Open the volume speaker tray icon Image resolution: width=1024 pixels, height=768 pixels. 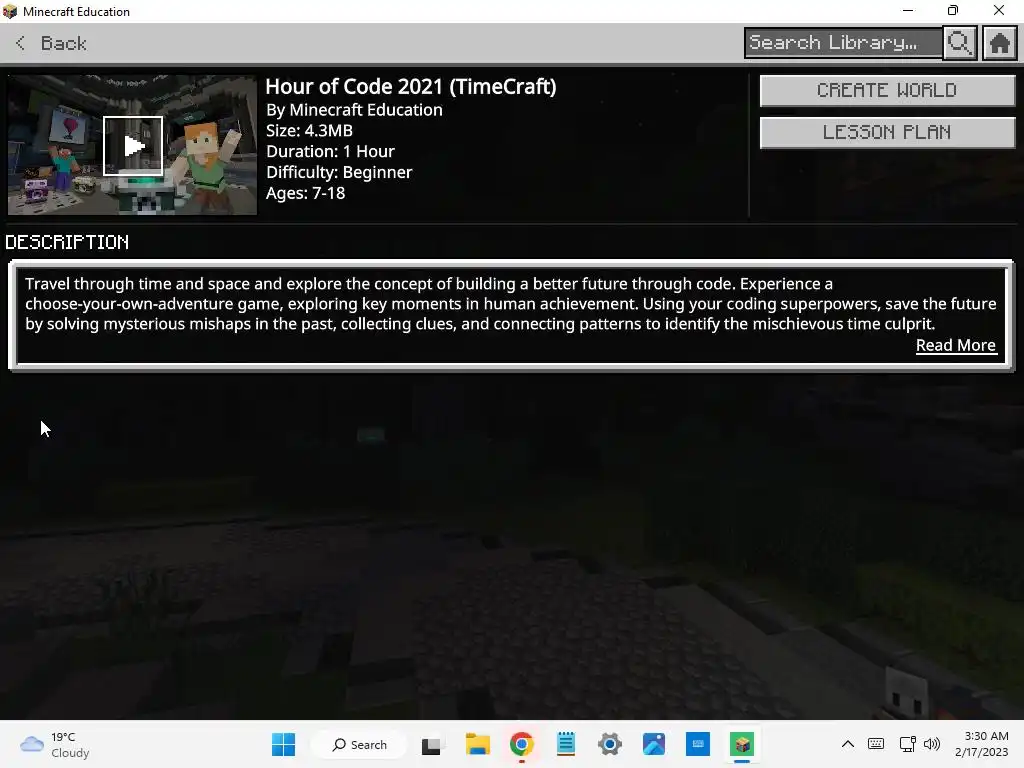[931, 744]
